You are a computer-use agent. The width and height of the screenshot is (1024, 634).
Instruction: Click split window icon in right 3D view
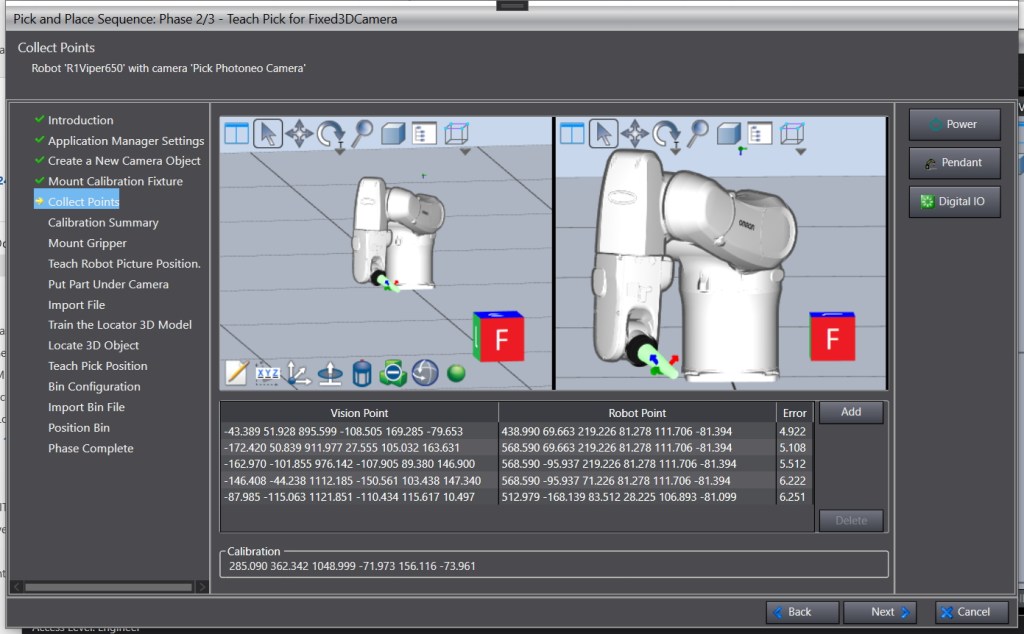(572, 134)
